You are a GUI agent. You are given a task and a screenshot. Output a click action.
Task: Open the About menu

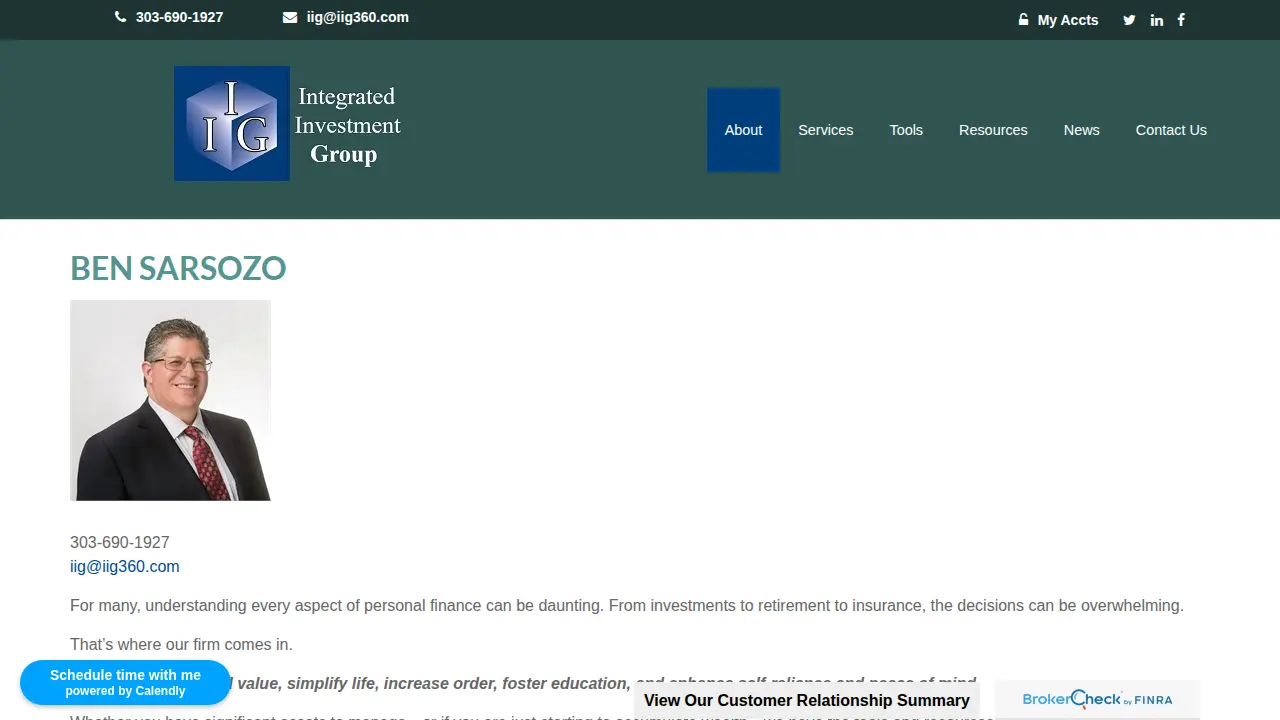743,130
